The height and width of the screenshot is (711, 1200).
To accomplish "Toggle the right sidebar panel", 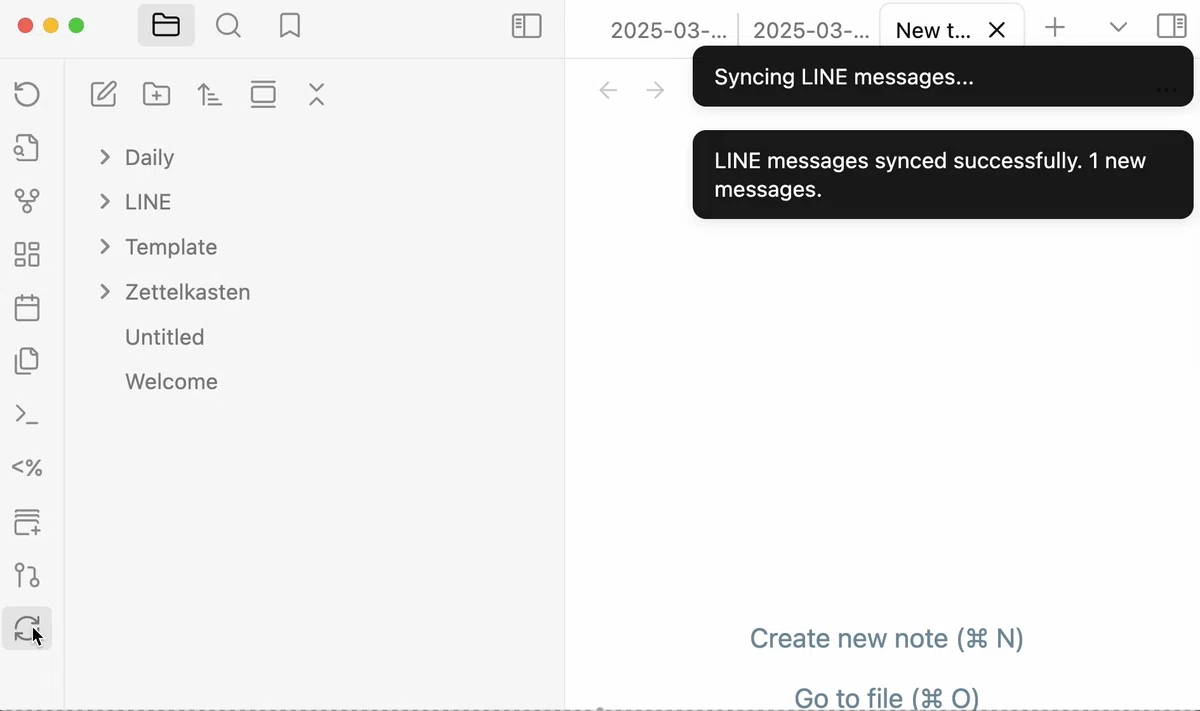I will (x=1171, y=27).
